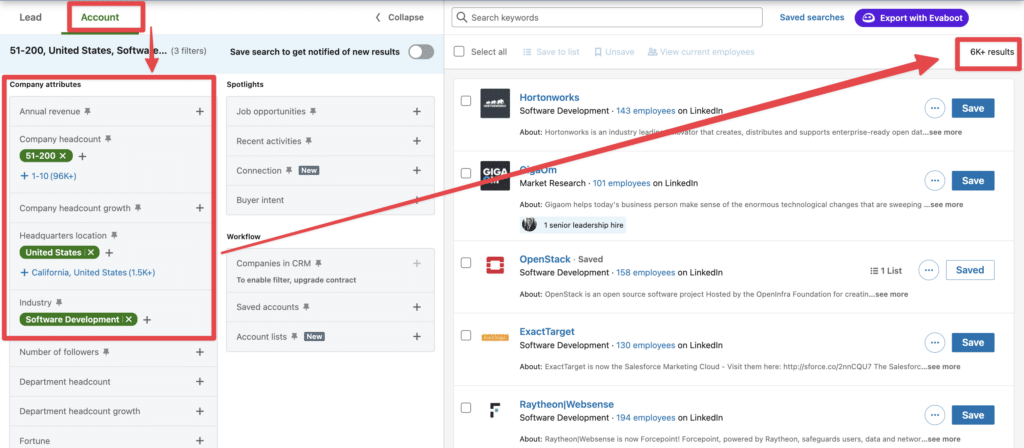View Hortonworks 143 employees
The height and width of the screenshot is (448, 1024).
click(645, 111)
